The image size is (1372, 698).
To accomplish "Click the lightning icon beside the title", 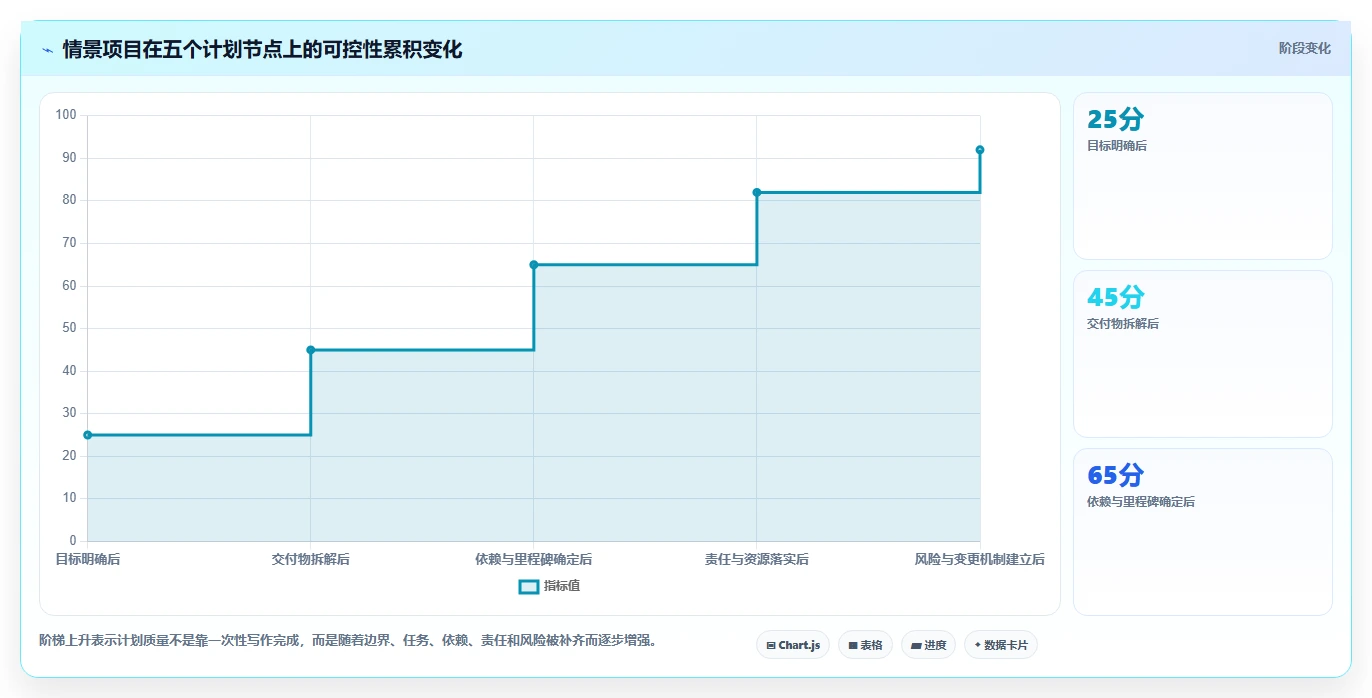I will 47,50.
